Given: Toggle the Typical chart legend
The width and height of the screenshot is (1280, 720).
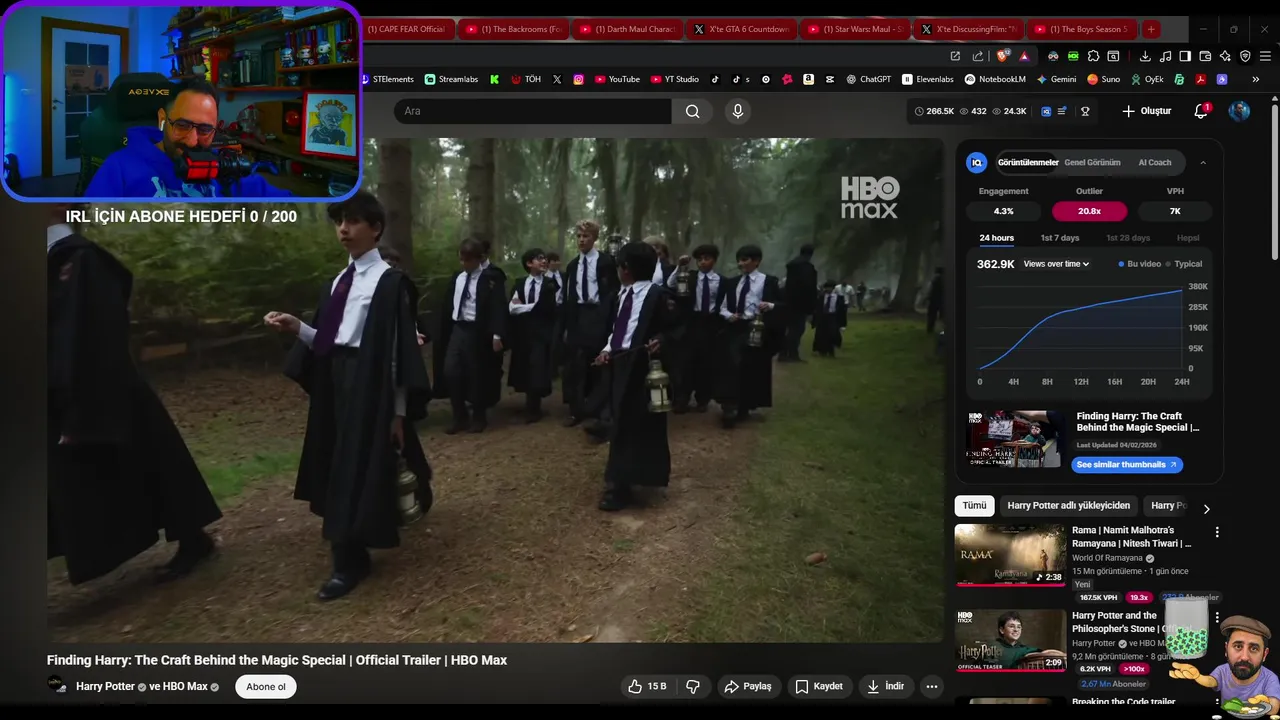Looking at the screenshot, I should [1184, 264].
